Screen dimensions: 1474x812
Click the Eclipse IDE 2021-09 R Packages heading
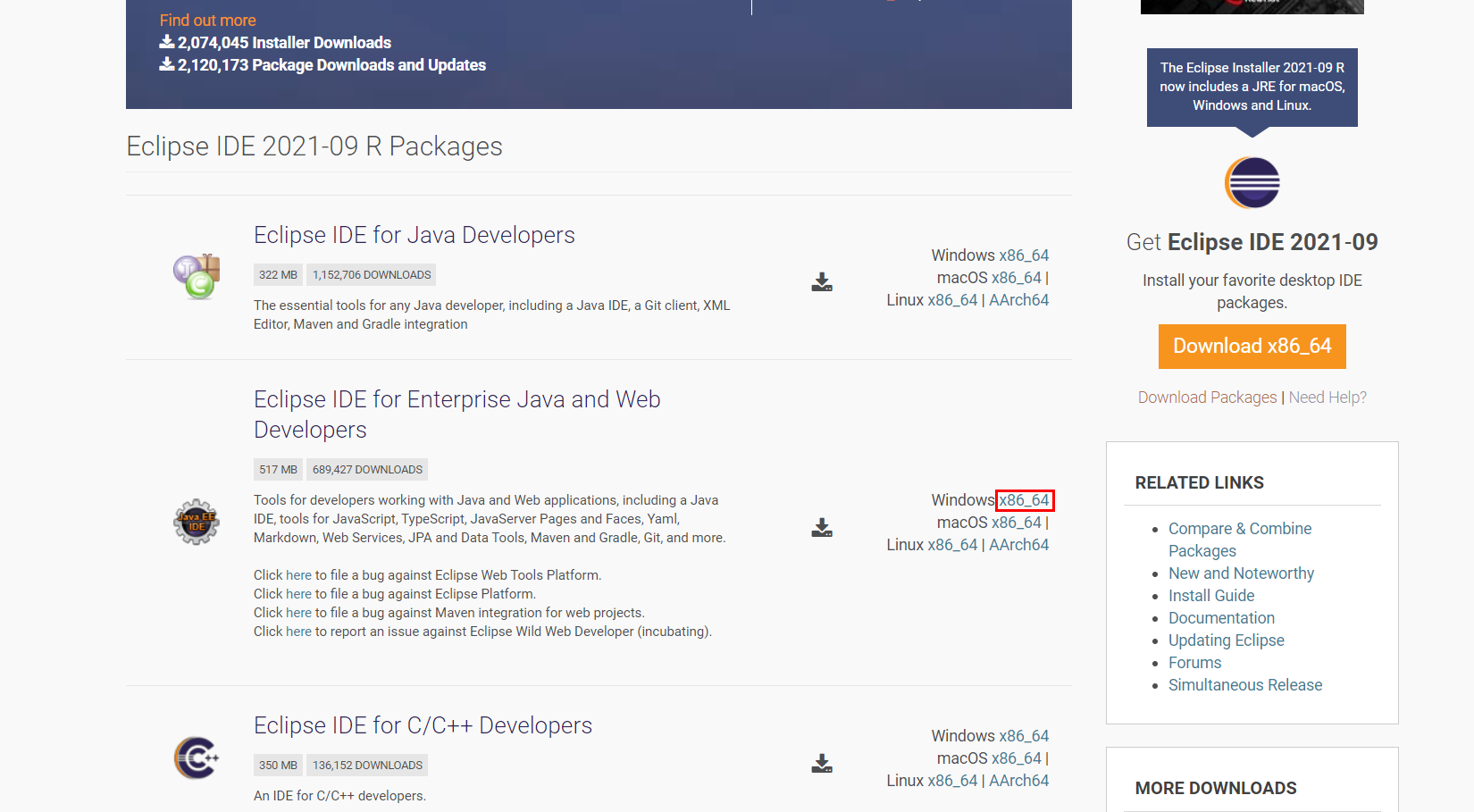pos(314,146)
